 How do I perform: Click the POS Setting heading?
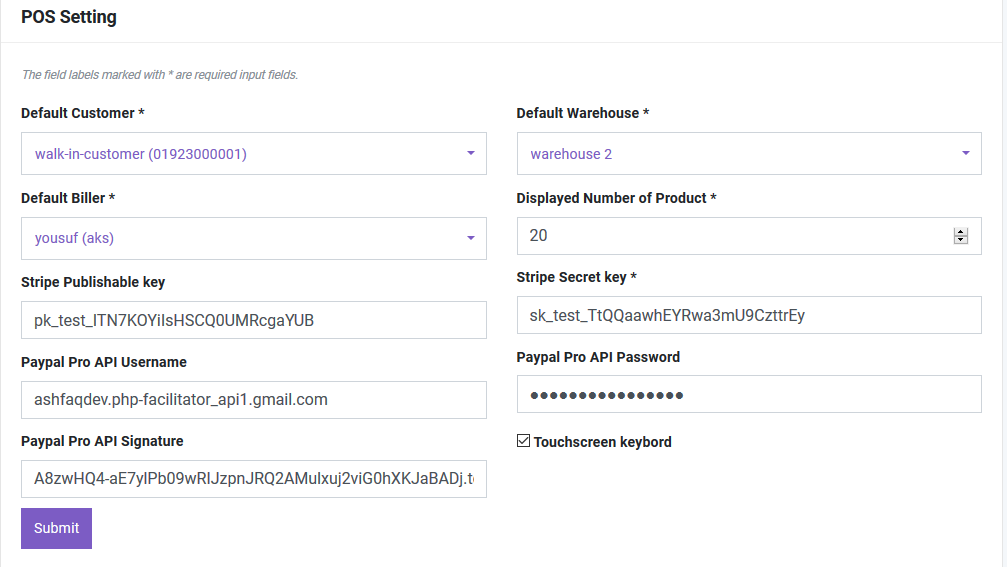tap(69, 17)
